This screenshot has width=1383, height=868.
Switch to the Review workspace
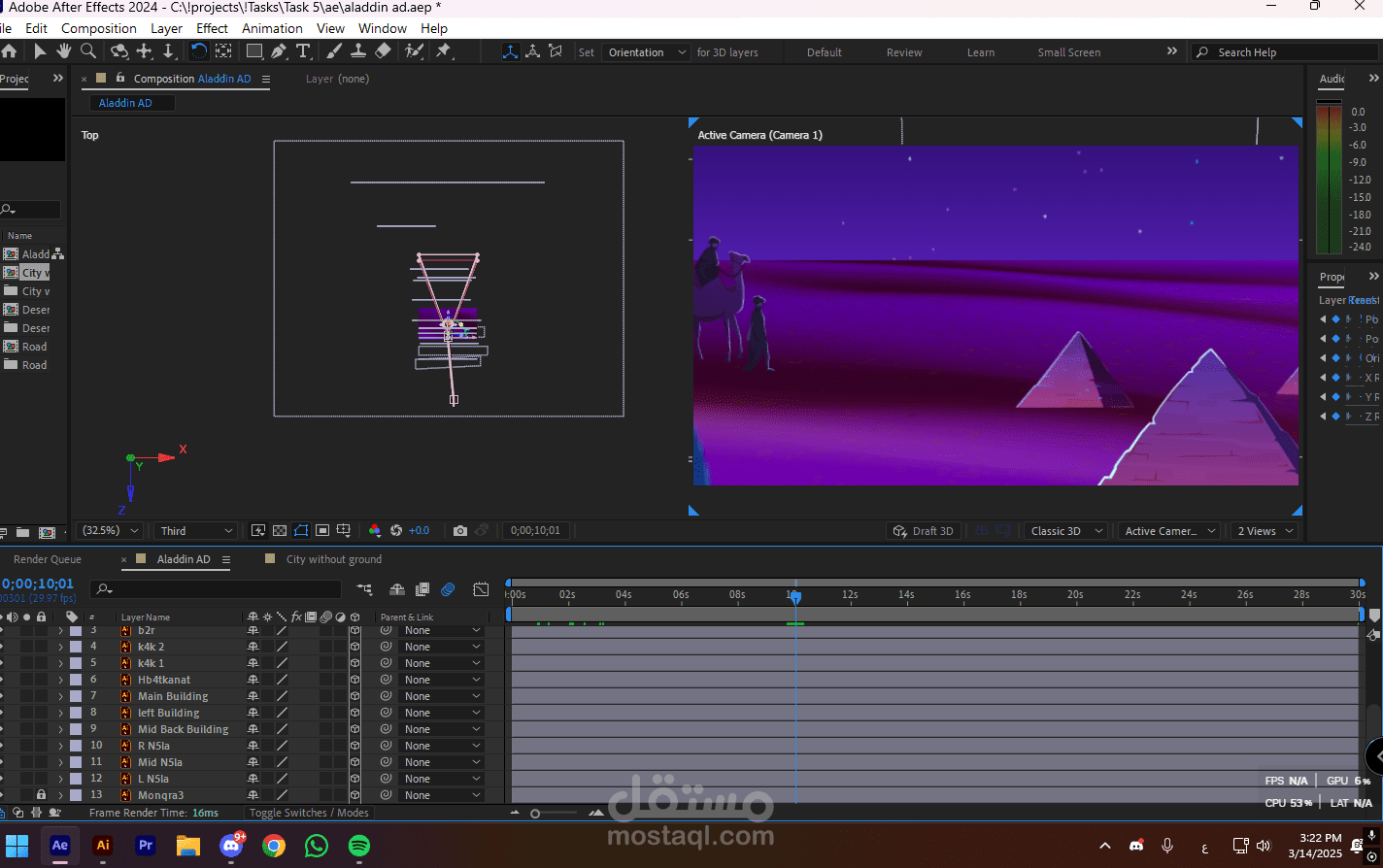click(903, 52)
